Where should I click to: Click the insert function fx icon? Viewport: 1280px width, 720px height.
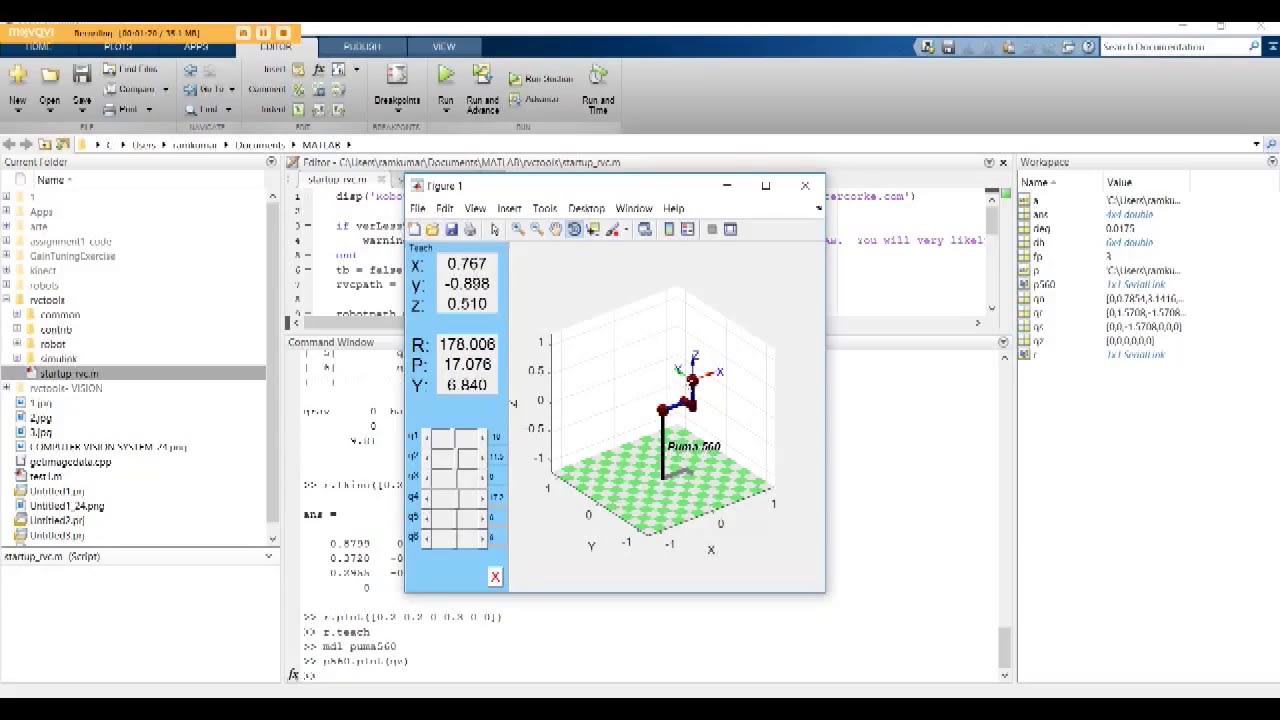pyautogui.click(x=319, y=69)
